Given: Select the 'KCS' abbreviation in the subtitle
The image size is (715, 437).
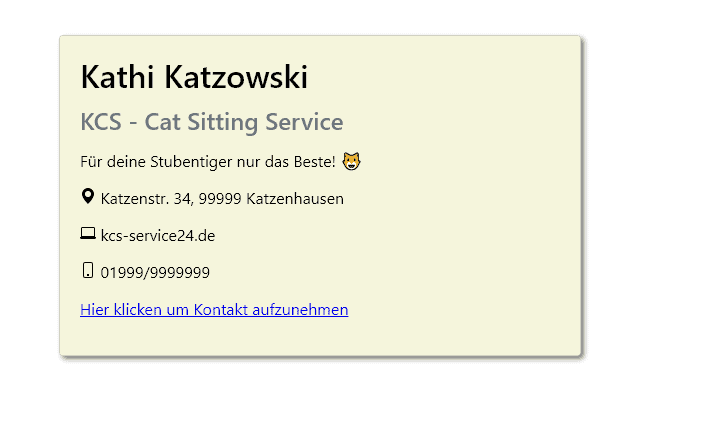Looking at the screenshot, I should [x=101, y=122].
